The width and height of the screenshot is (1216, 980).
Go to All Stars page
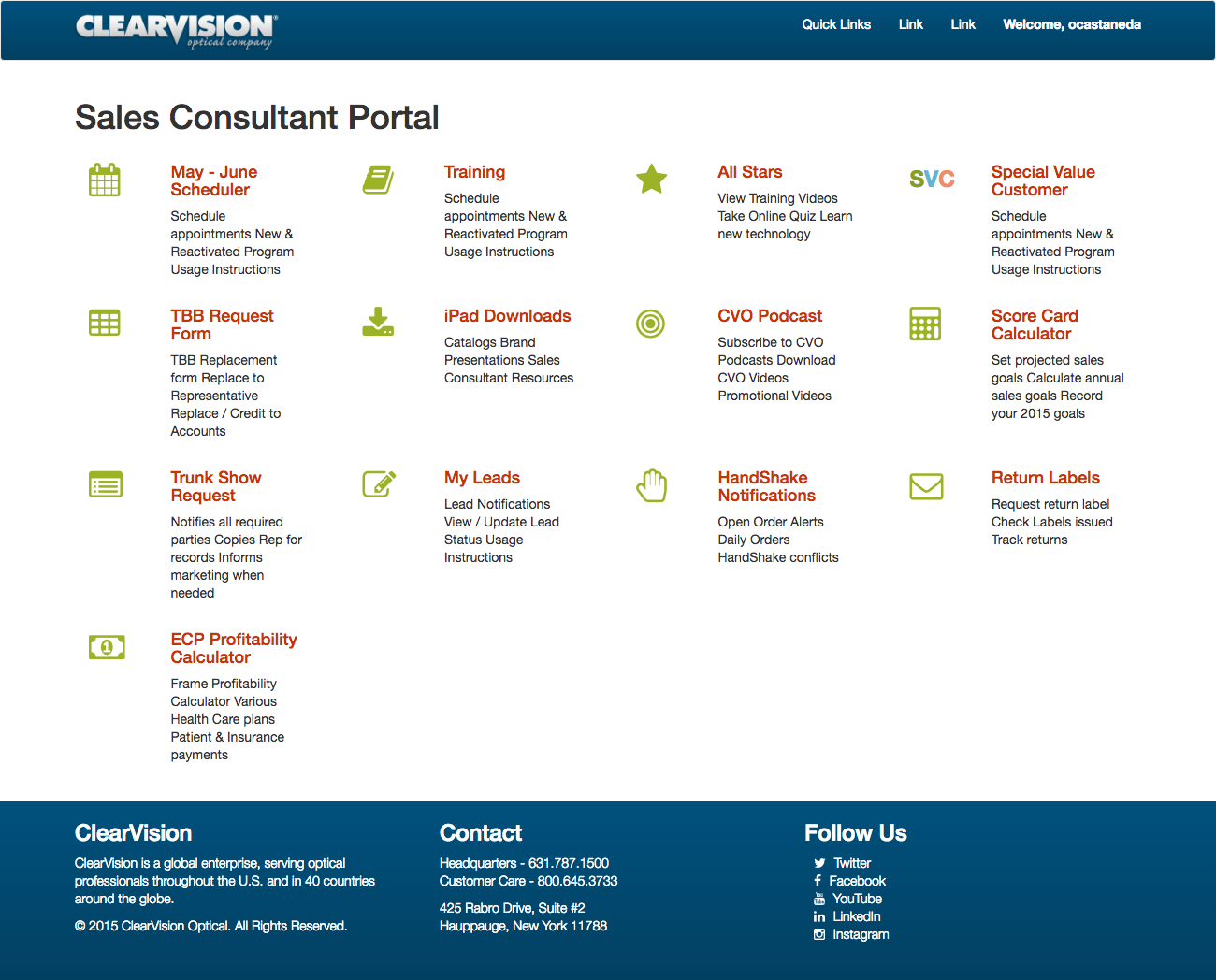(750, 172)
